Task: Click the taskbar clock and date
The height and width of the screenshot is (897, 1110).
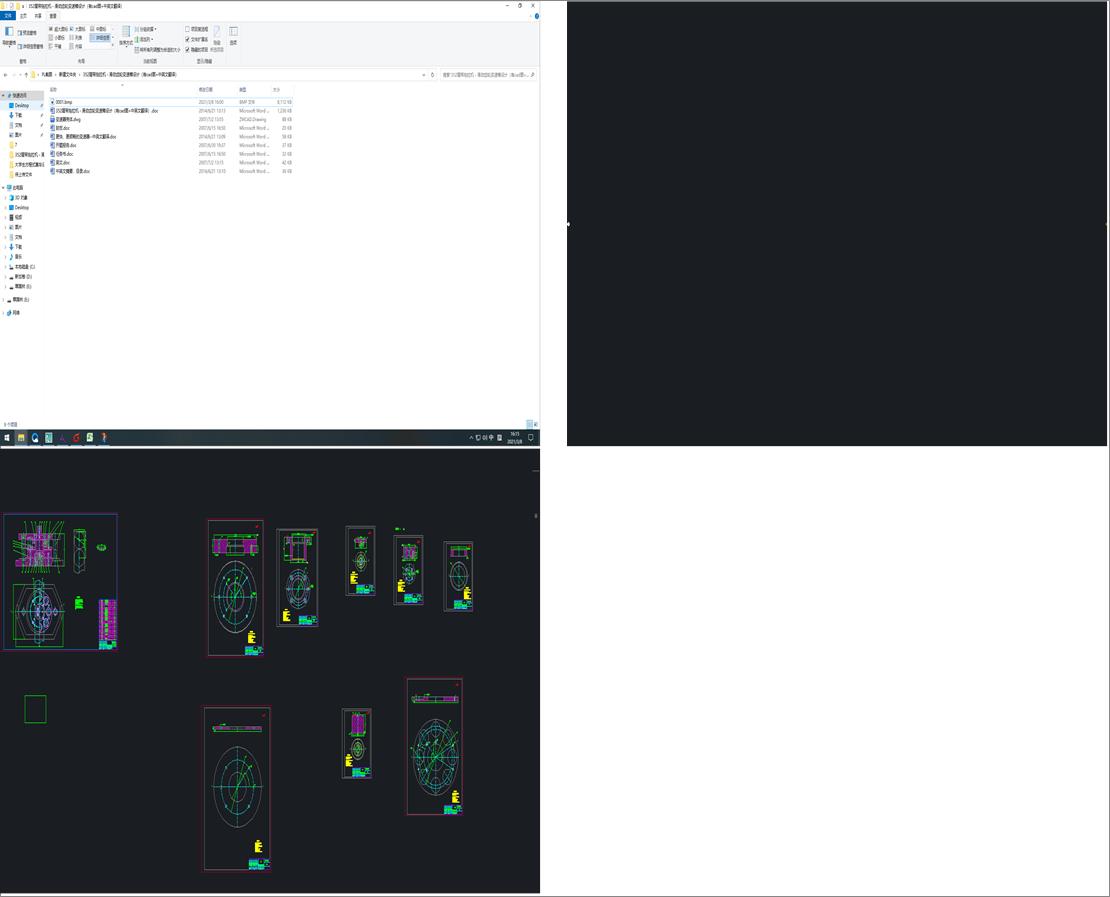Action: [515, 438]
